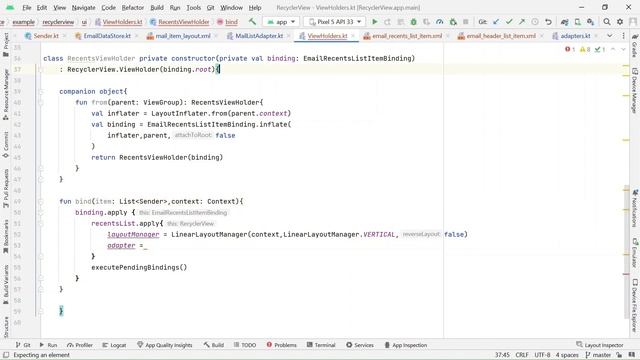Open SDK Manager toolbar icon
Image resolution: width=640 pixels, height=360 pixels.
click(x=591, y=22)
